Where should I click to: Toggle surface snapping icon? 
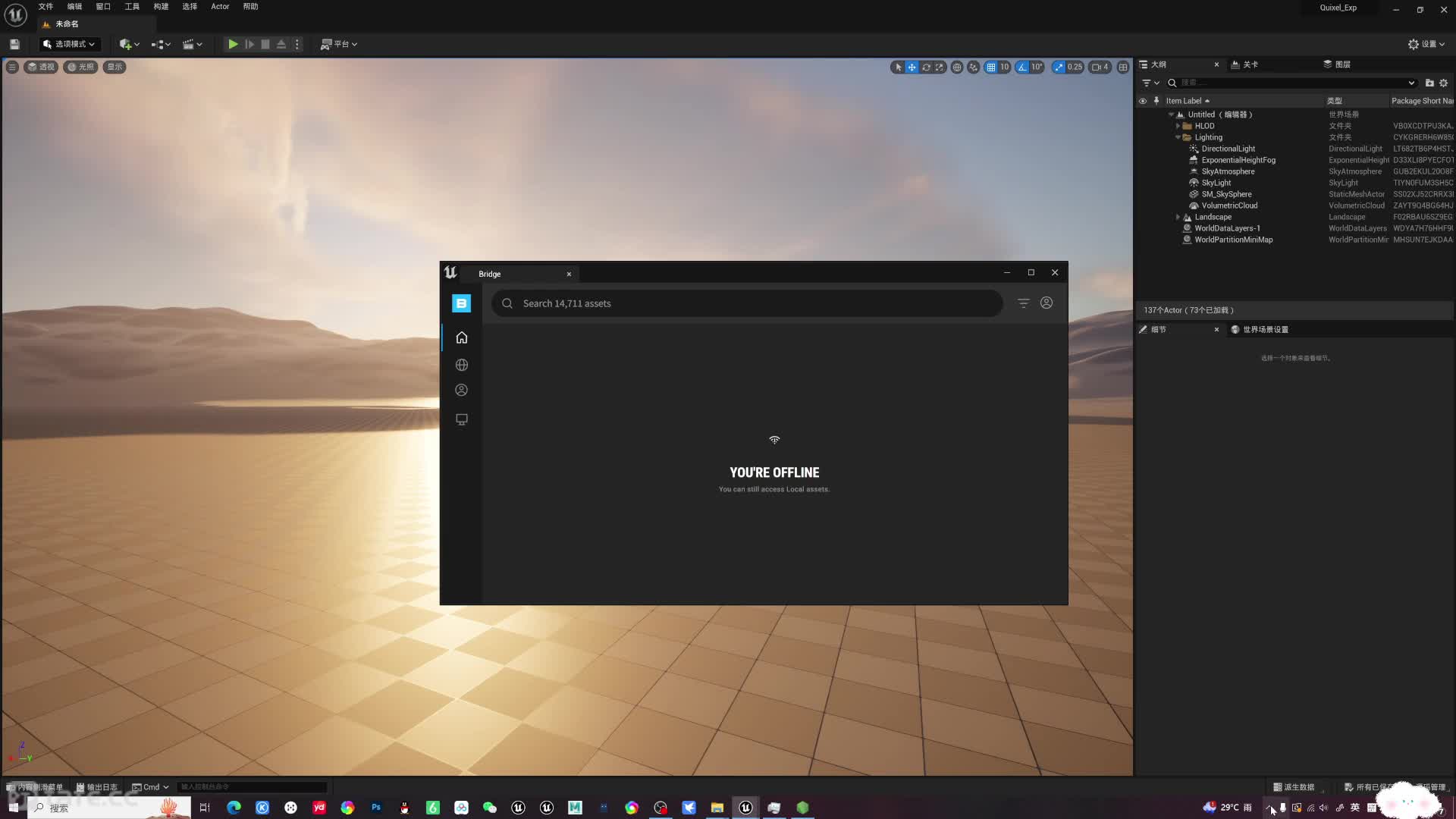(974, 67)
